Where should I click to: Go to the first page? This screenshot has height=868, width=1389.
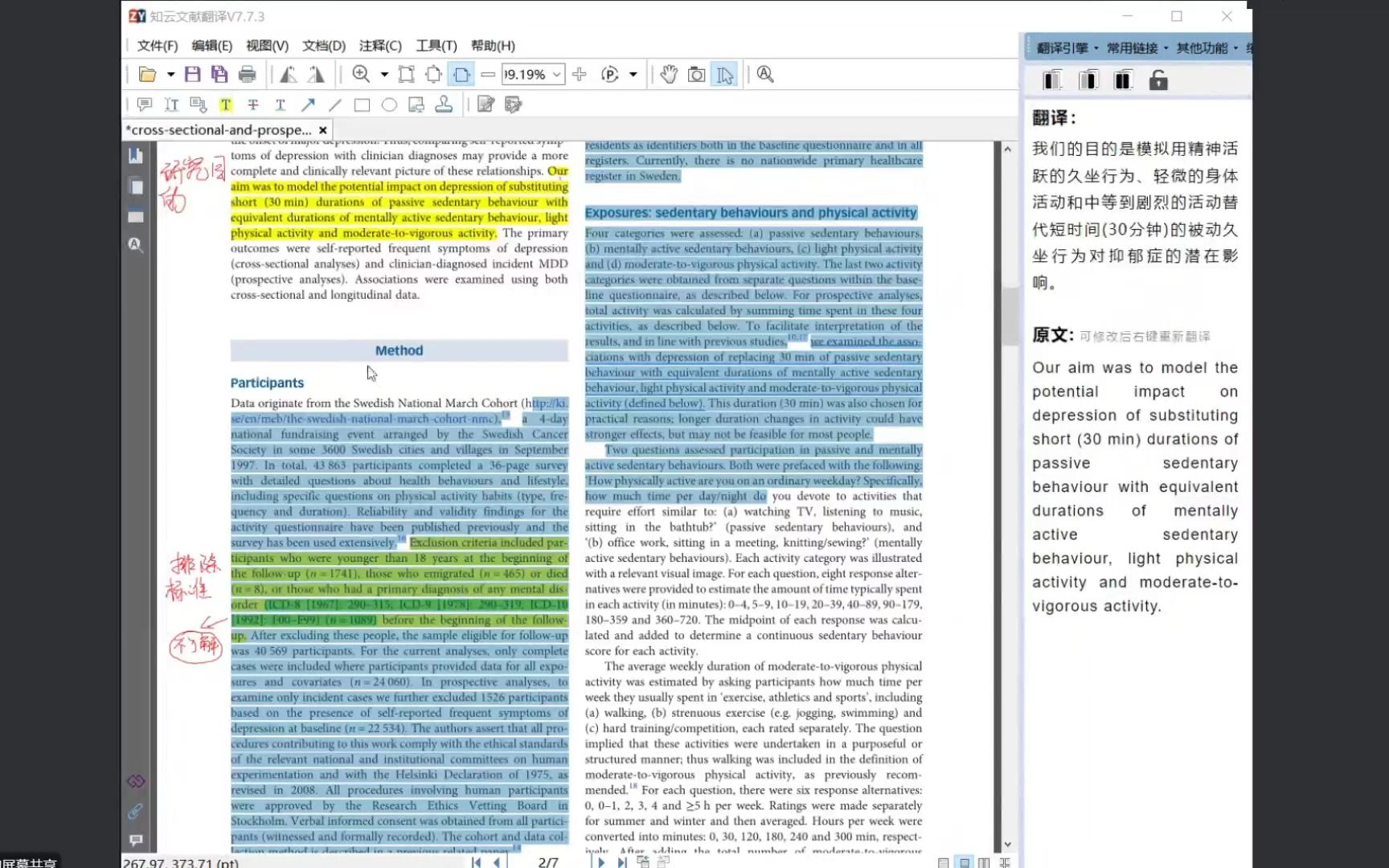476,862
